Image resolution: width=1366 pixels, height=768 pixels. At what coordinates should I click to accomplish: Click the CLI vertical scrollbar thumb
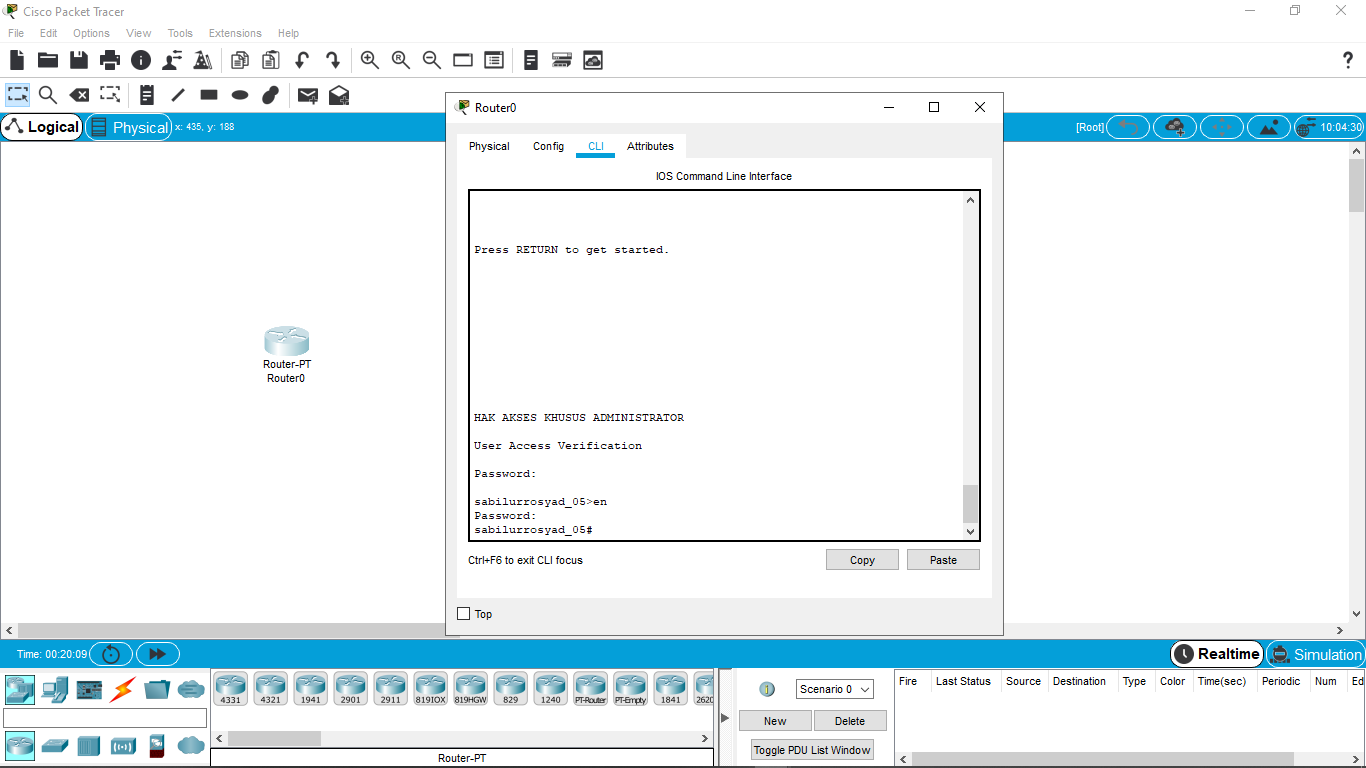point(970,504)
